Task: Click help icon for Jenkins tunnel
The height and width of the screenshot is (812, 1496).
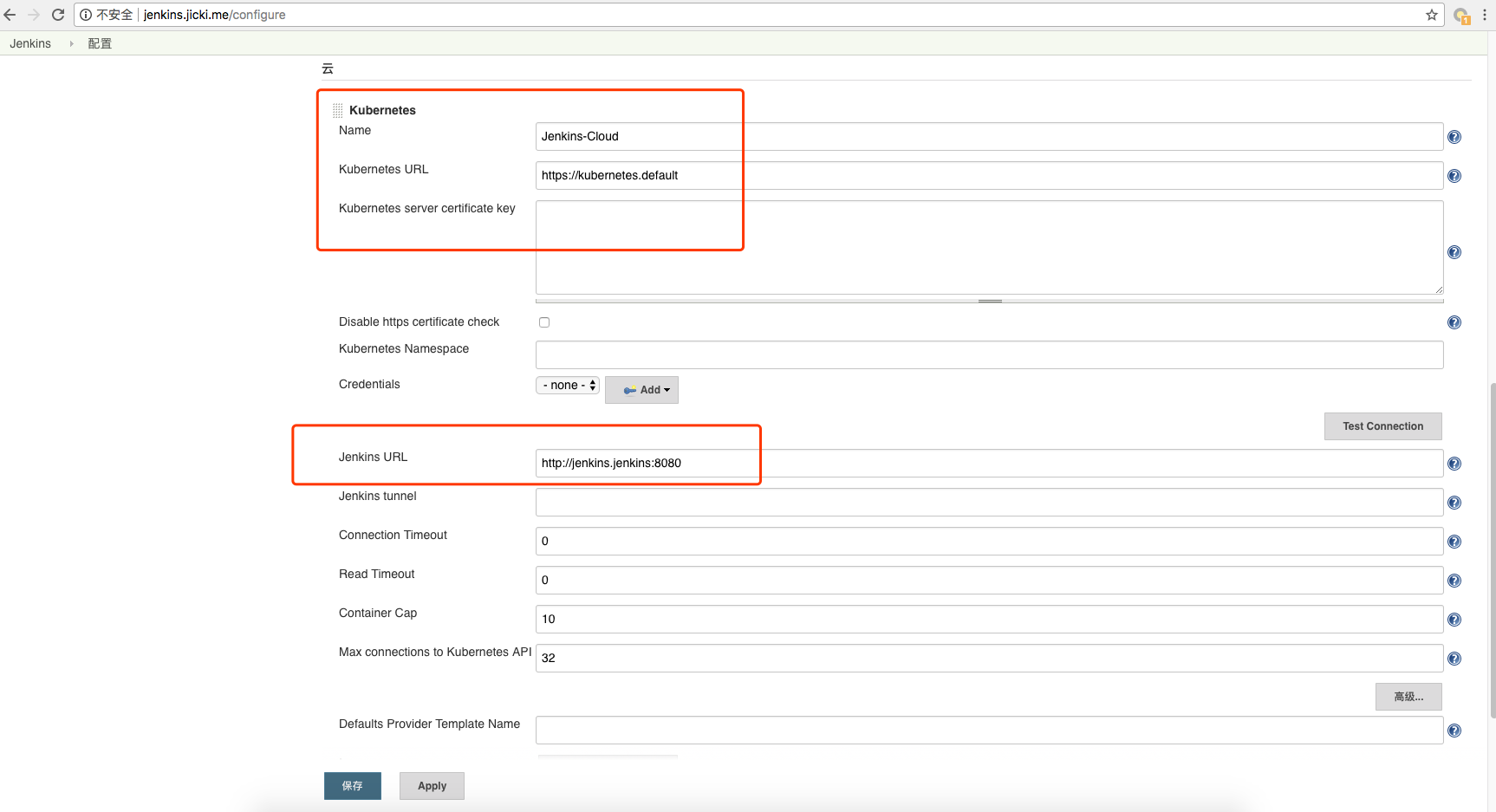Action: (x=1454, y=503)
